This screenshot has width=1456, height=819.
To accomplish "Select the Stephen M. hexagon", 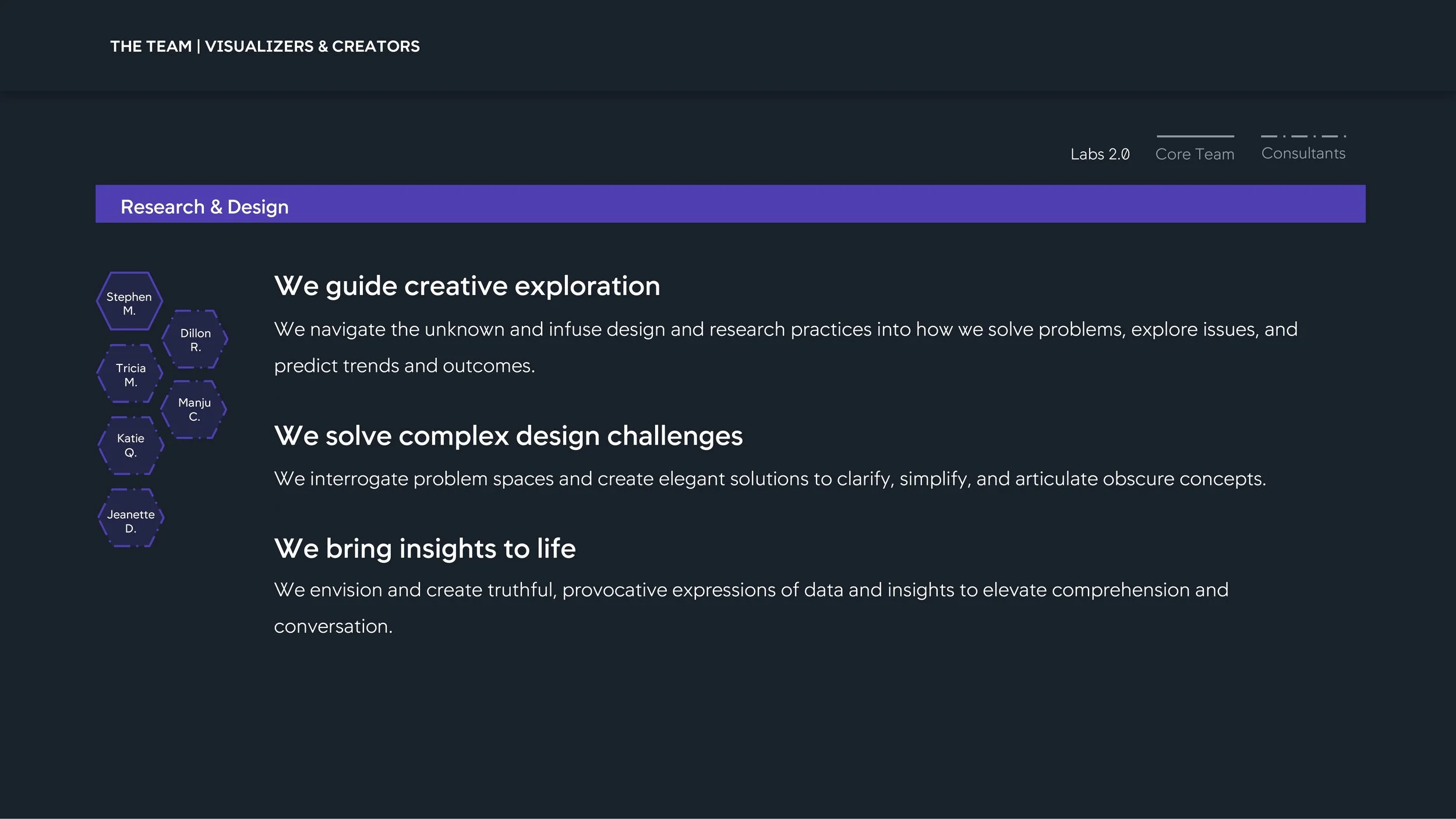I will [129, 301].
